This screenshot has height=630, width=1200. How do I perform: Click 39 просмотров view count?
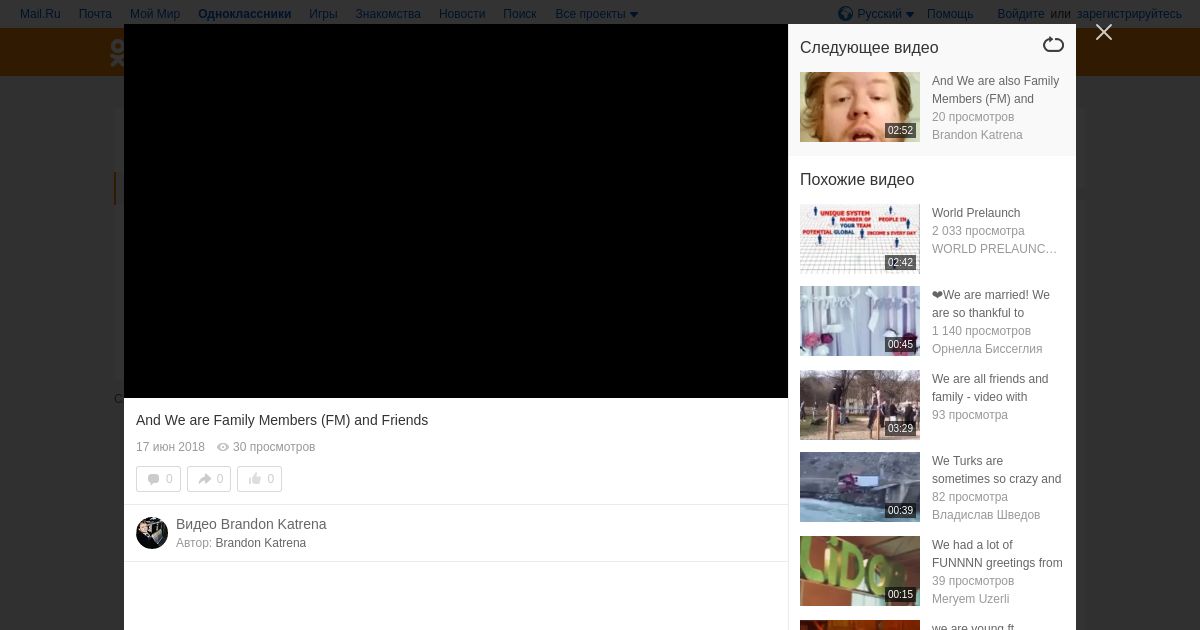(x=973, y=581)
